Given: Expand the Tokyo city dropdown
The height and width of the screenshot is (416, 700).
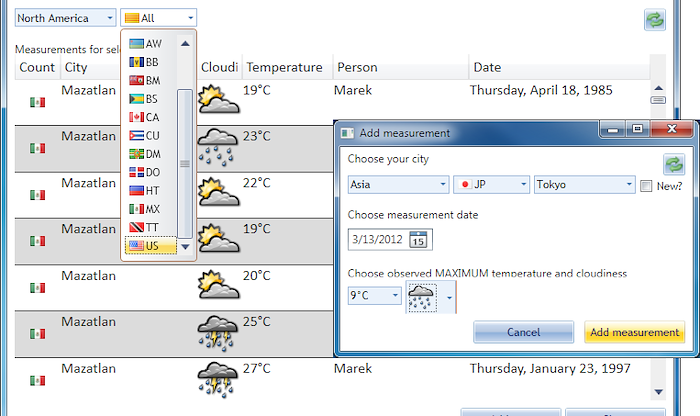Looking at the screenshot, I should point(584,184).
